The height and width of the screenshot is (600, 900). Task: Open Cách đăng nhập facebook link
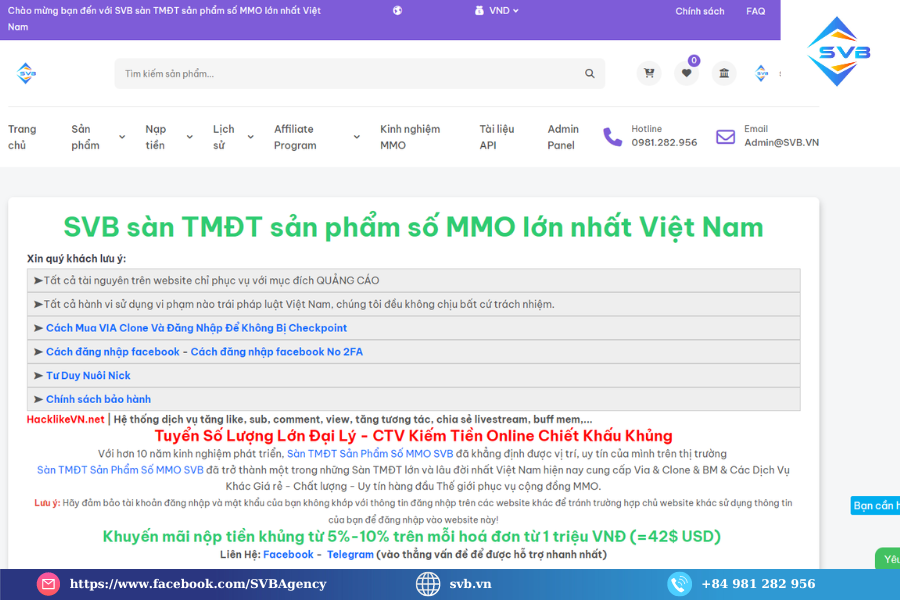112,351
